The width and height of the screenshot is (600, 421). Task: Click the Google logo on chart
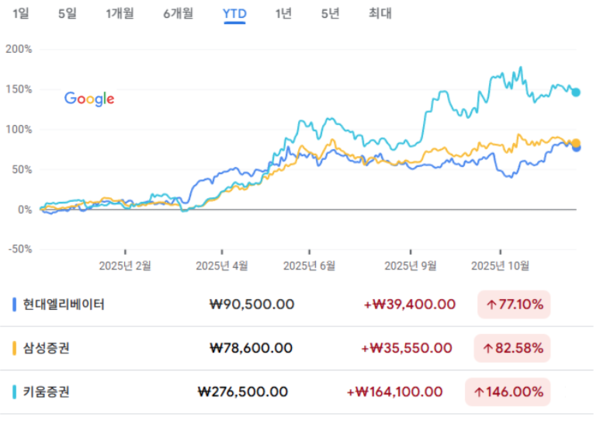(89, 98)
